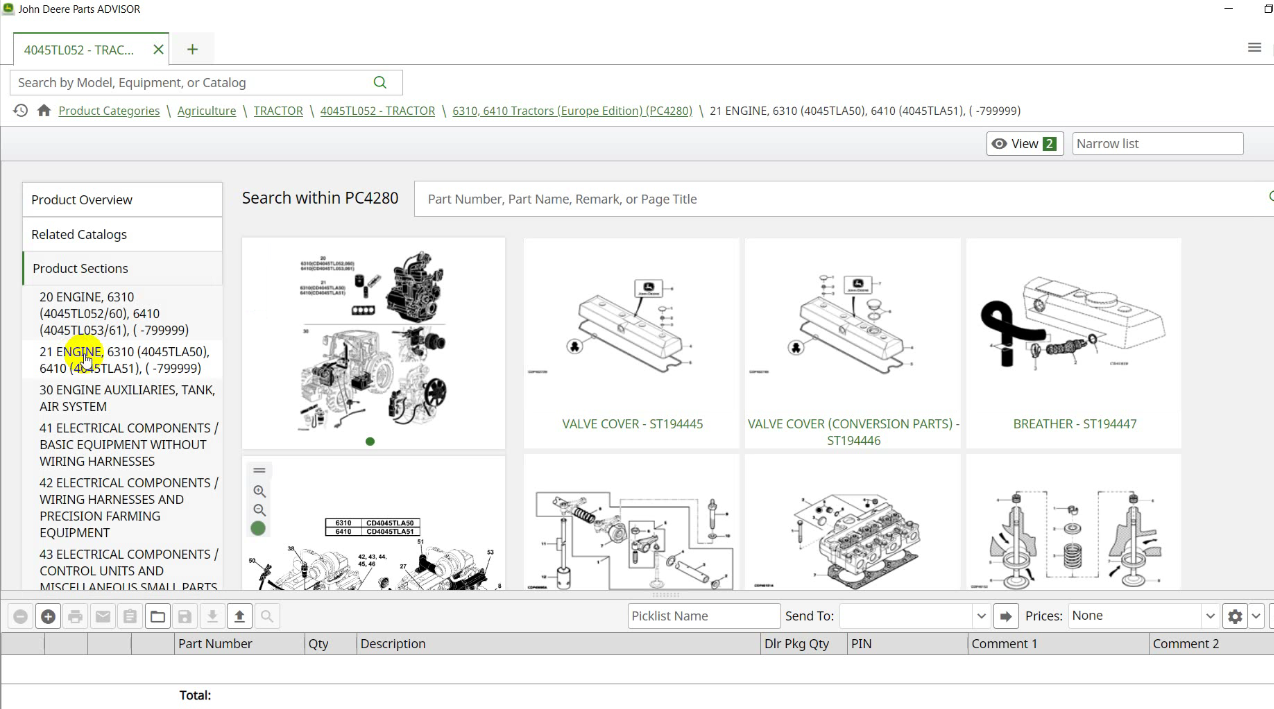Viewport: 1274px width, 709px height.
Task: Open the history clock icon in the breadcrumb
Action: (x=20, y=111)
